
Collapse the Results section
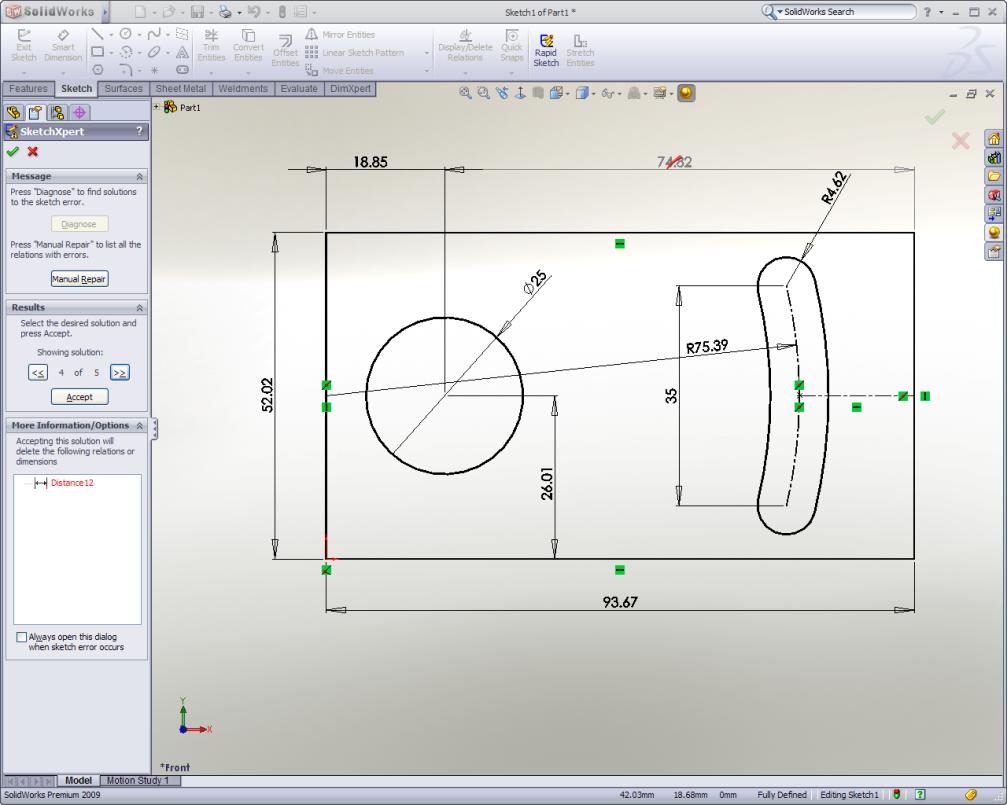tap(140, 308)
